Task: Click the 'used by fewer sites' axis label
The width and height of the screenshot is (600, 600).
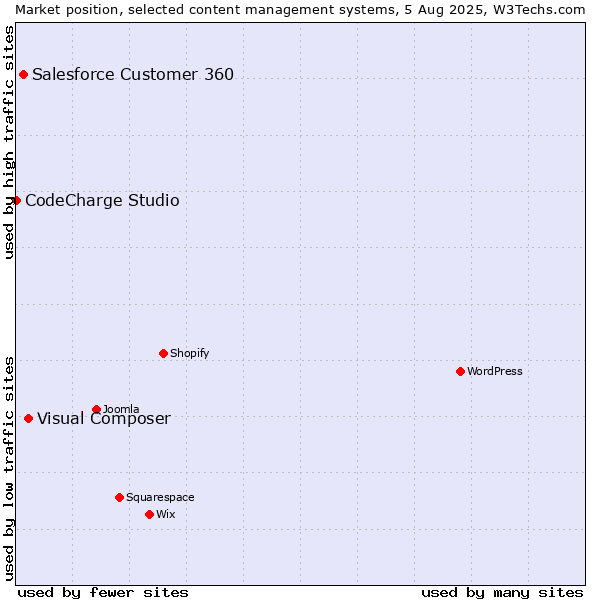Action: pyautogui.click(x=103, y=593)
